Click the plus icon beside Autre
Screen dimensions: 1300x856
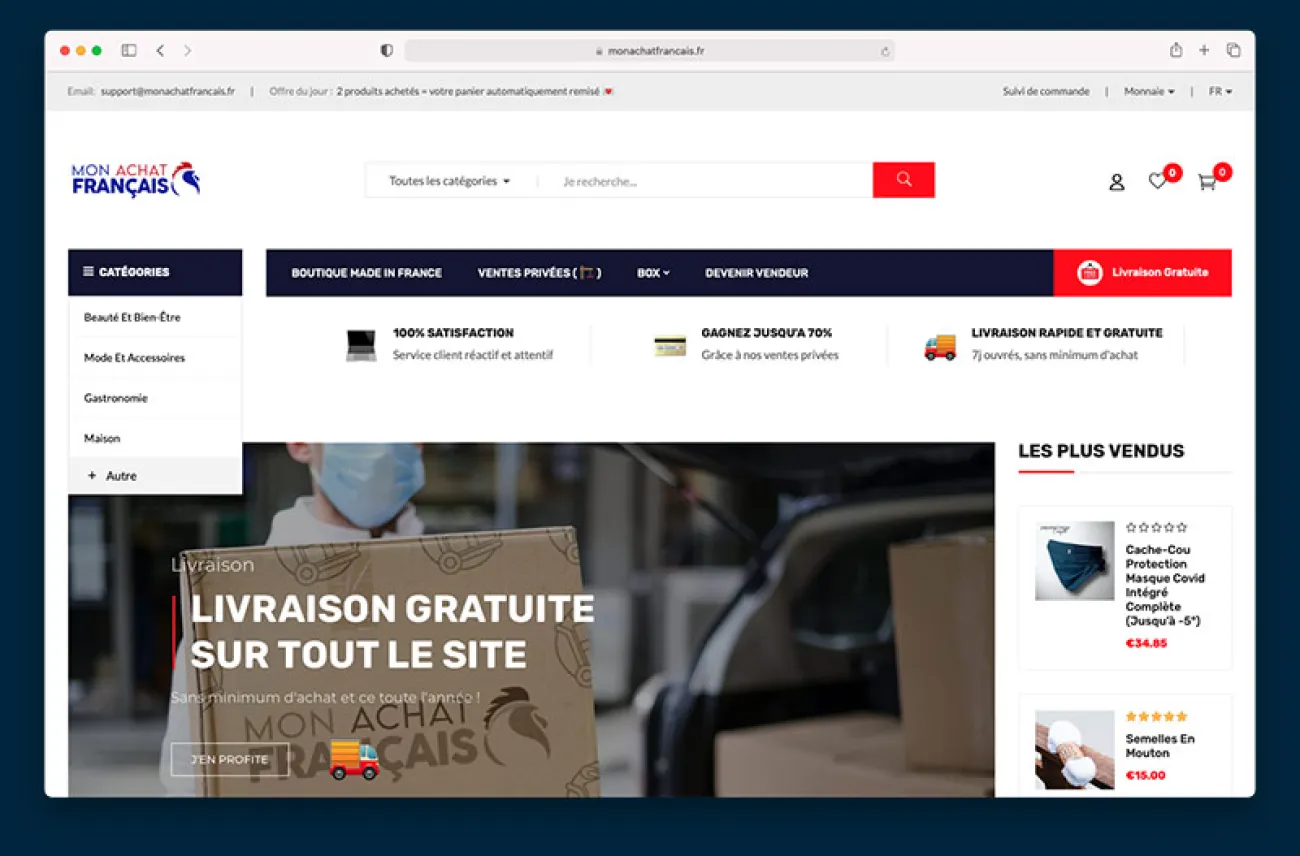[92, 476]
